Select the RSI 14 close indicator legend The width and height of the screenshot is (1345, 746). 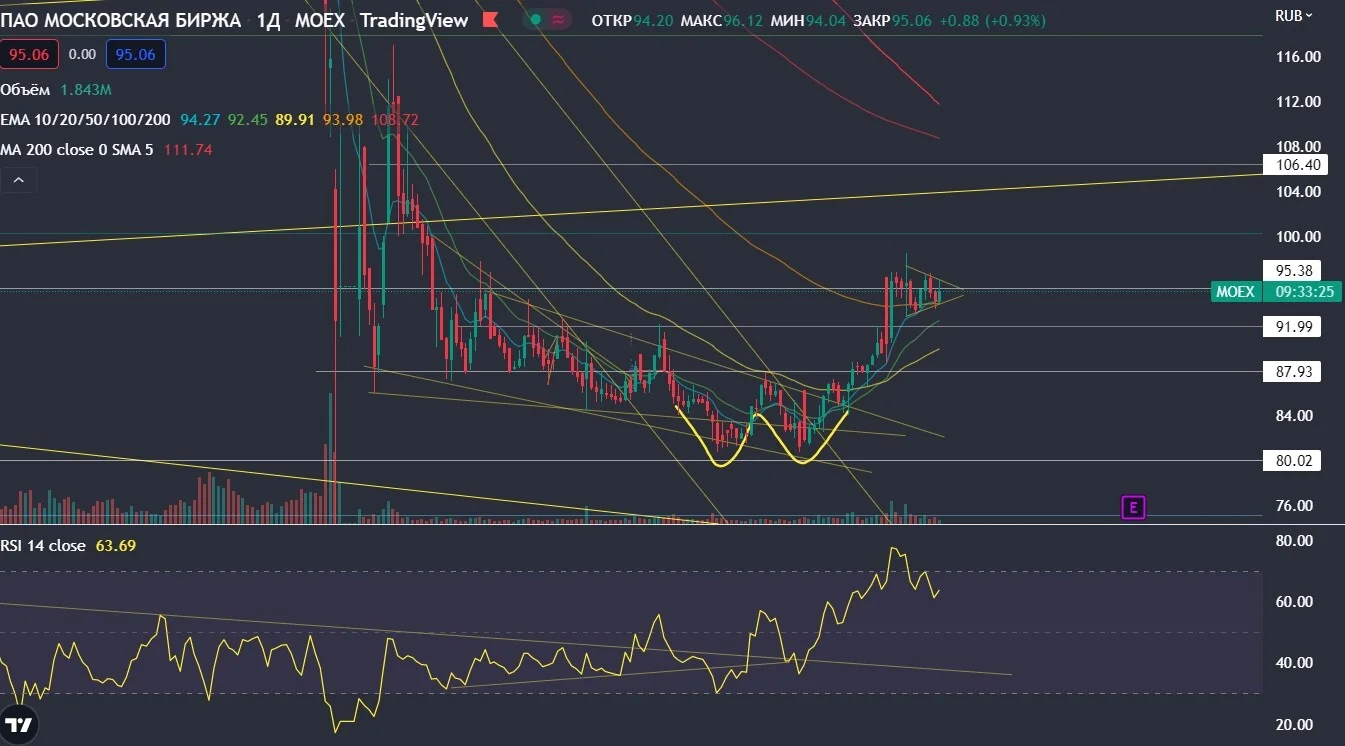click(x=43, y=545)
